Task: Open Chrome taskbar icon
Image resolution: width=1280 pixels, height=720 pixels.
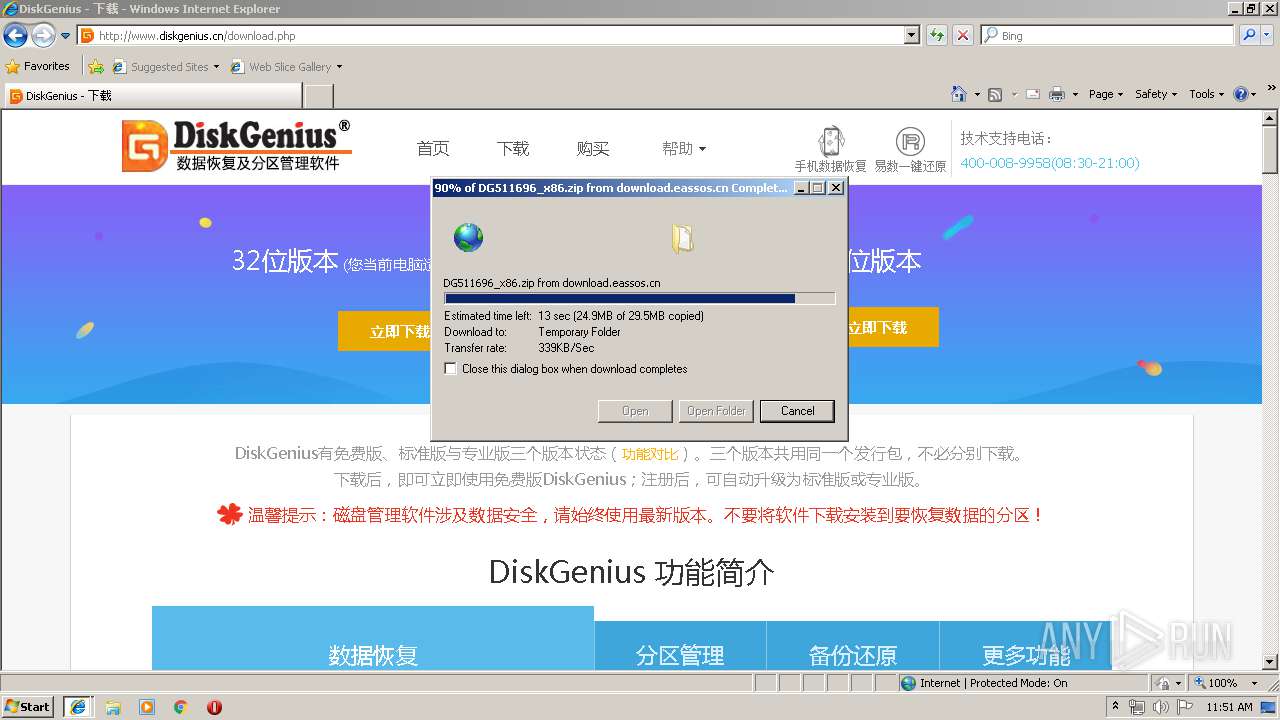Action: (181, 707)
